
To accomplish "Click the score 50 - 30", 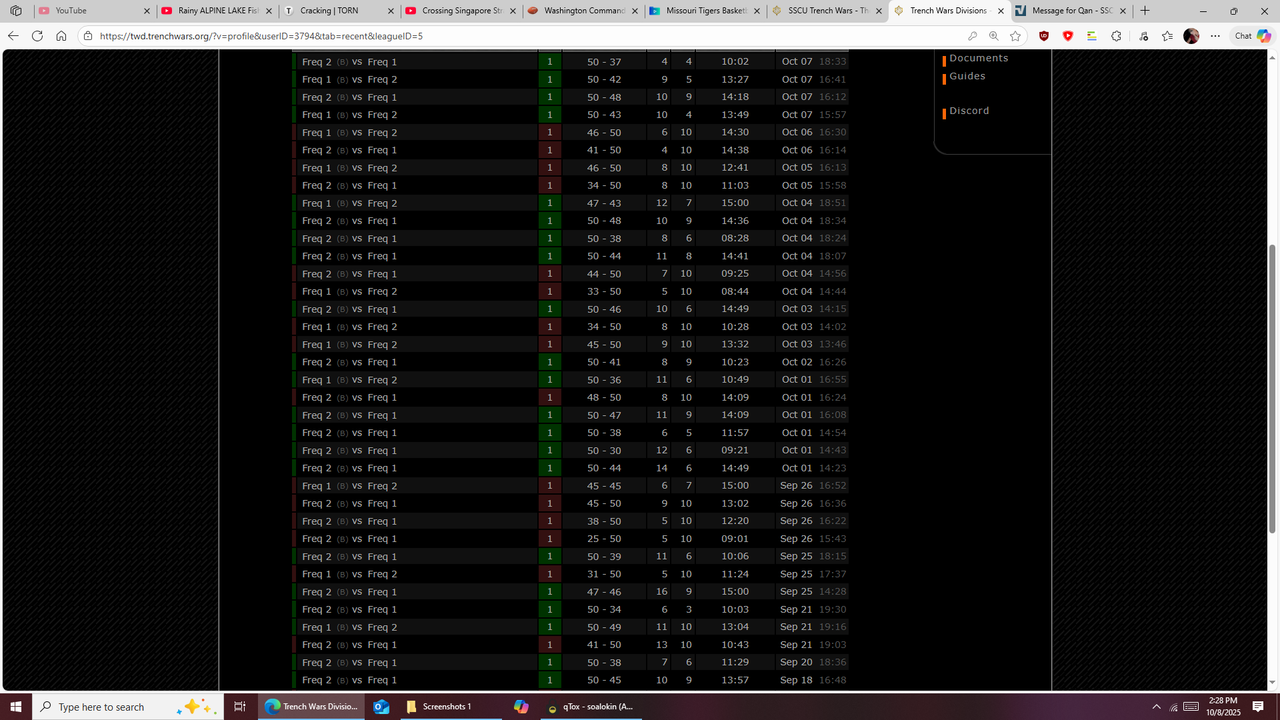I will (x=604, y=450).
